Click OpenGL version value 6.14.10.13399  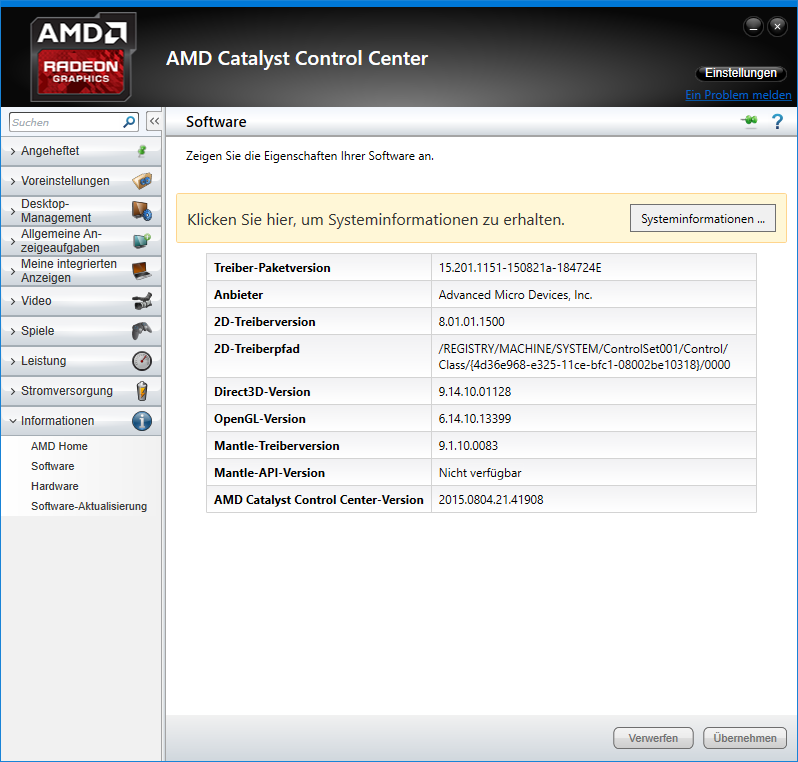point(475,419)
